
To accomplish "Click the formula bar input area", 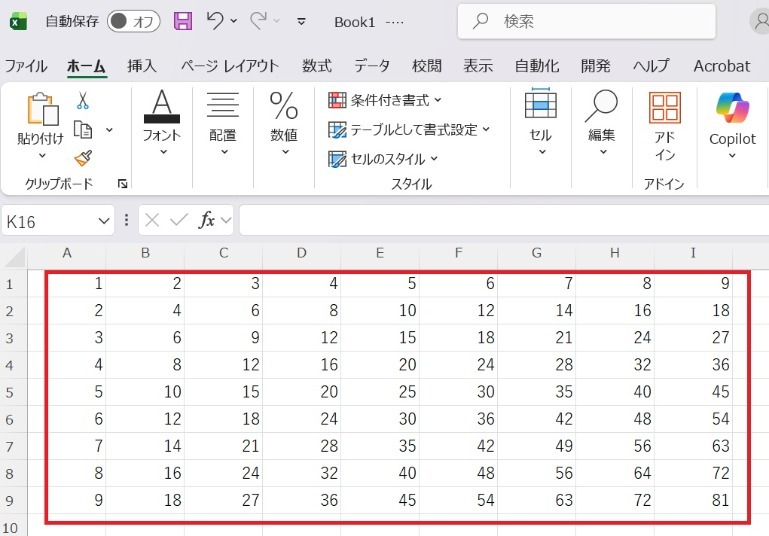I will point(504,221).
